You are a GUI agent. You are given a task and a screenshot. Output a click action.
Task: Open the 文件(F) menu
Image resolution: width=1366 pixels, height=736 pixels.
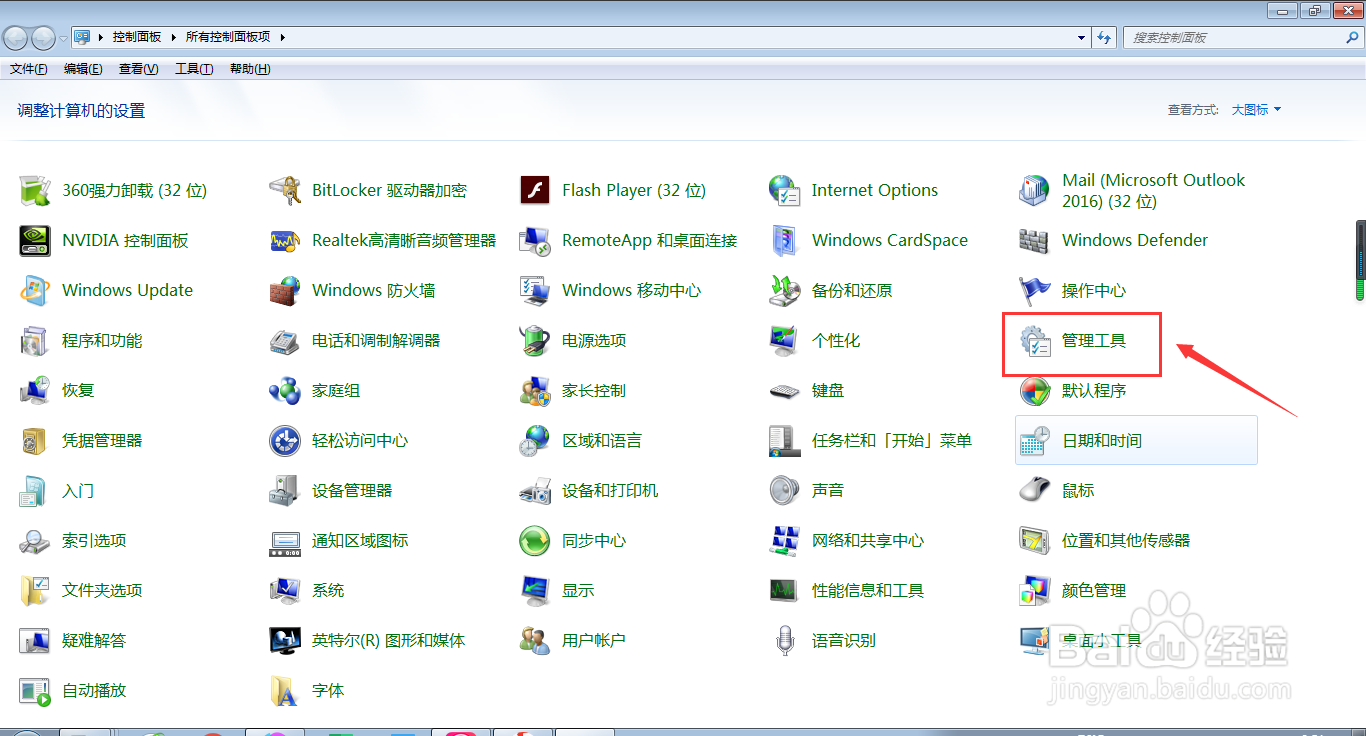(29, 69)
